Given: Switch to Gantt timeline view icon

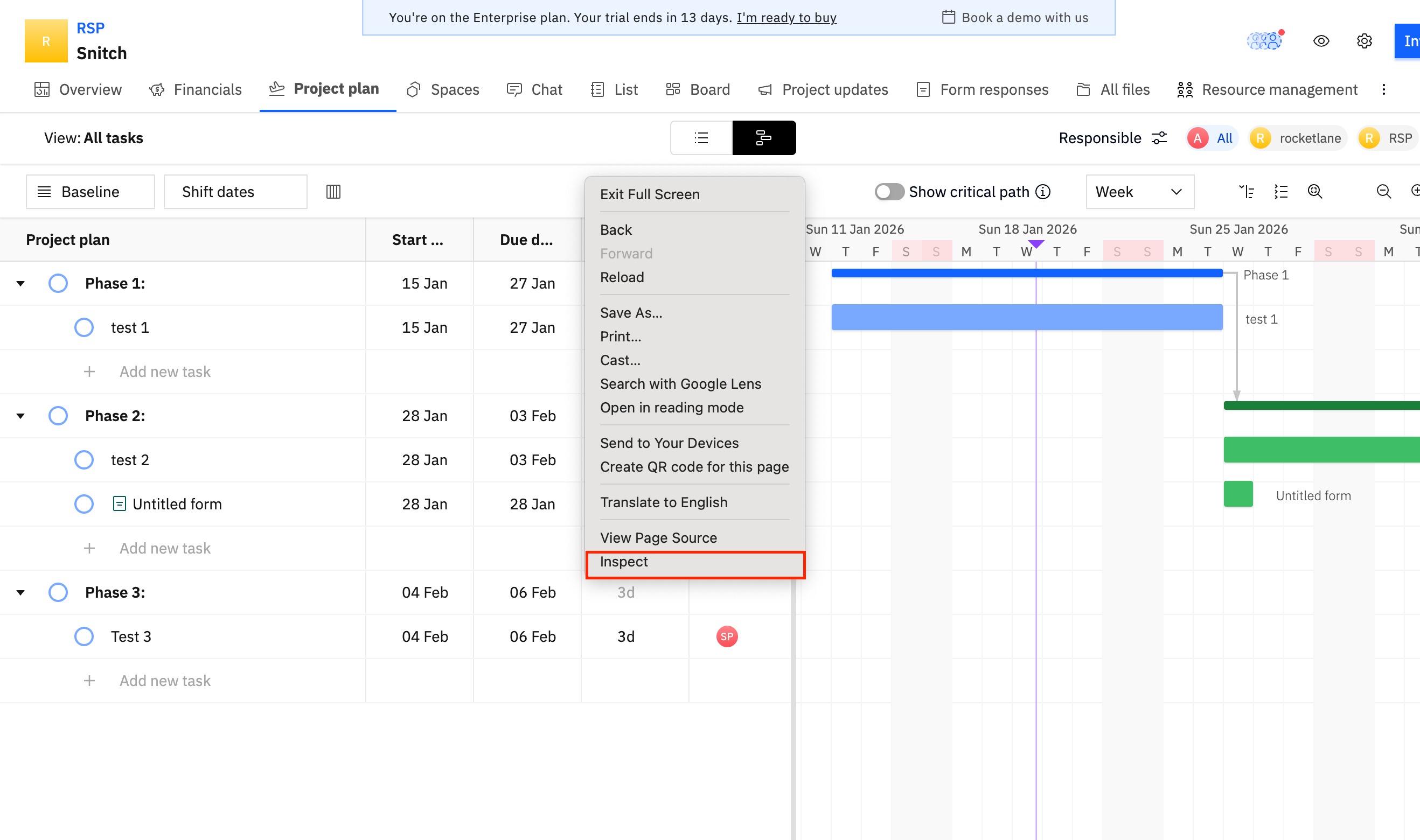Looking at the screenshot, I should pos(764,137).
